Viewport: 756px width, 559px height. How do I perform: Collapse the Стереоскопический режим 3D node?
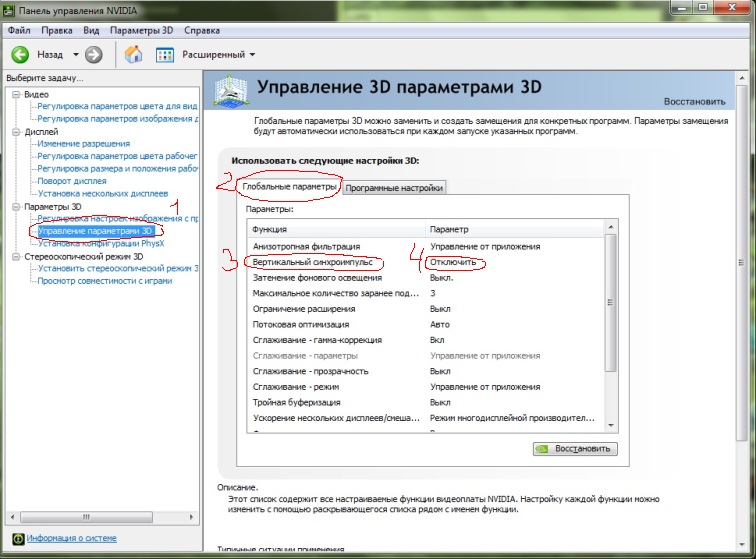point(16,257)
